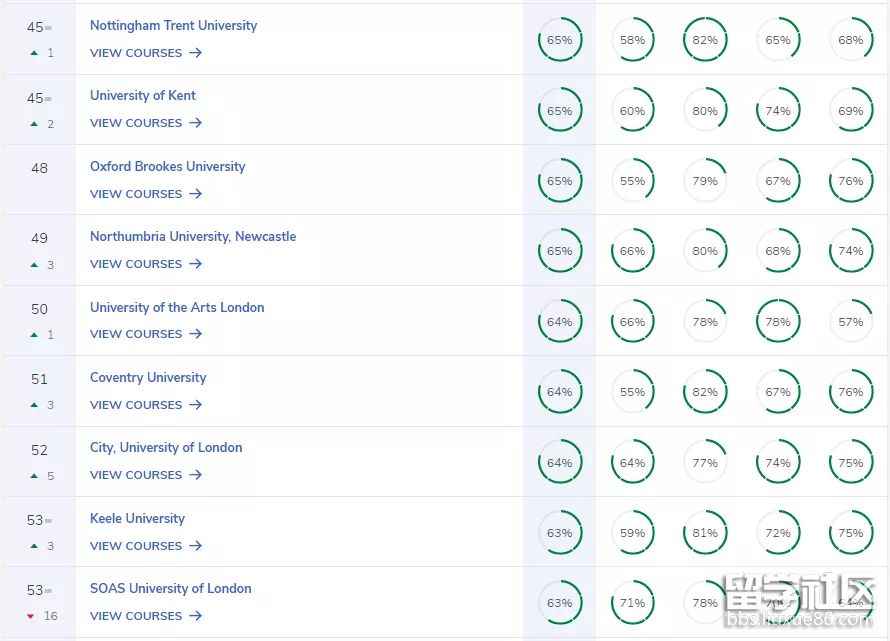
Task: Click Northumbria University's green rank-up arrow
Action: [x=34, y=265]
